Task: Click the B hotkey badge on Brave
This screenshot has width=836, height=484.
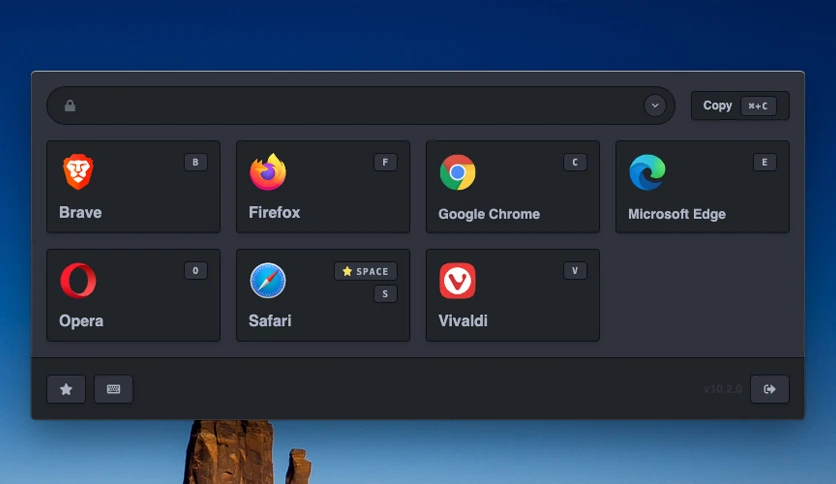Action: click(196, 162)
